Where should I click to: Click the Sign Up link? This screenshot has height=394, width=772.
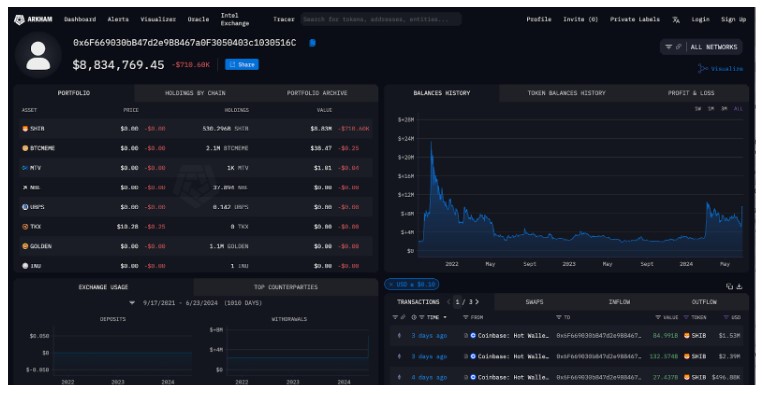(734, 20)
